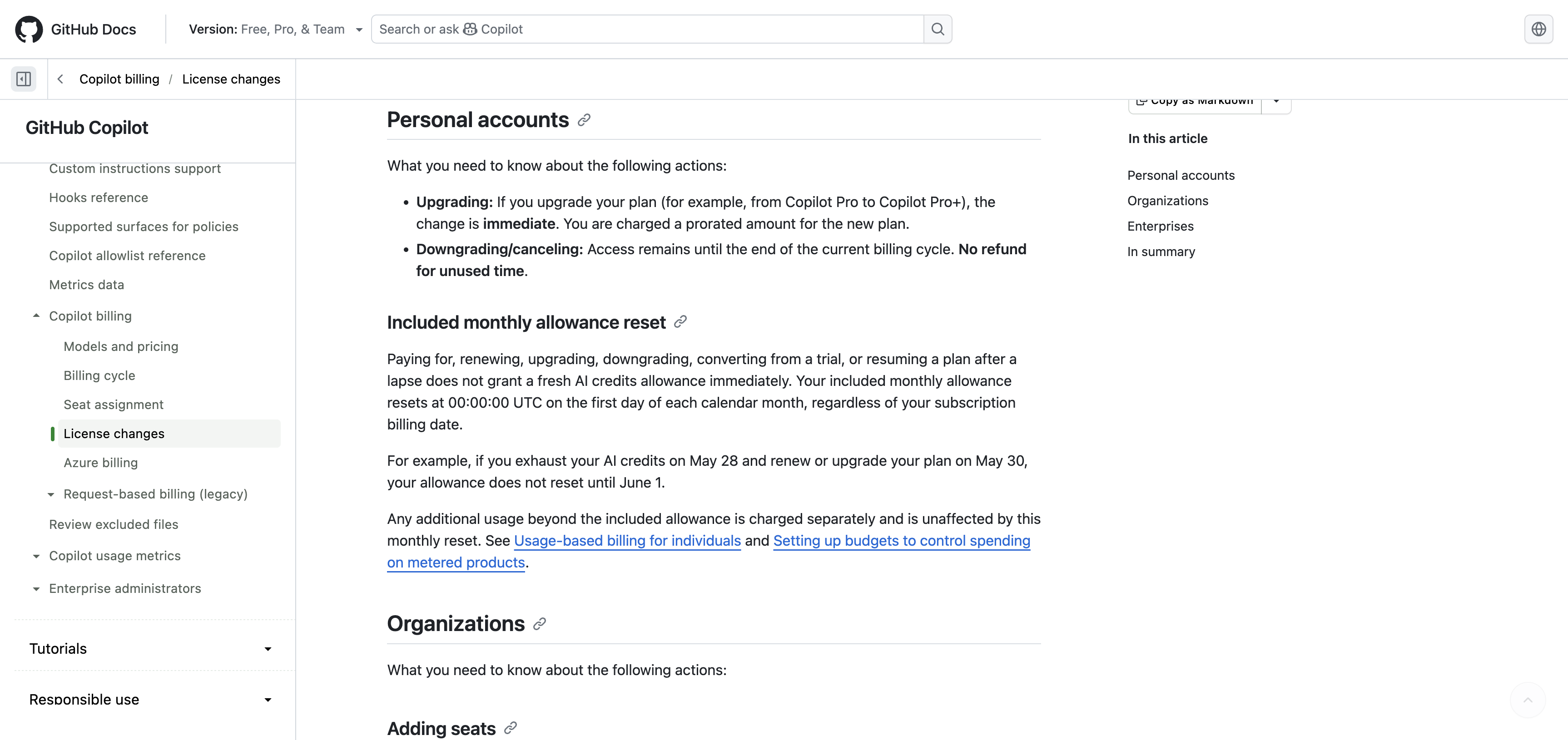Open Custom instructions support page
This screenshot has height=740, width=1568.
tap(135, 168)
